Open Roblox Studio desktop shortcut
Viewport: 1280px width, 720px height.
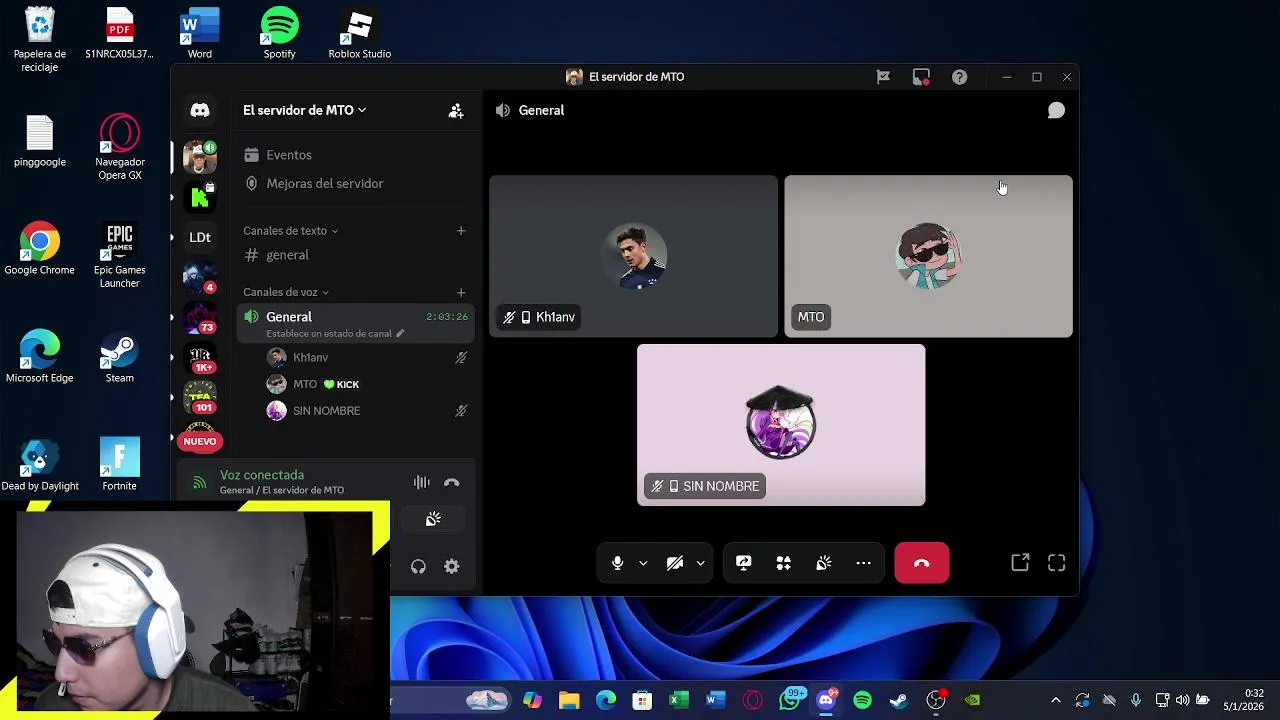coord(360,34)
